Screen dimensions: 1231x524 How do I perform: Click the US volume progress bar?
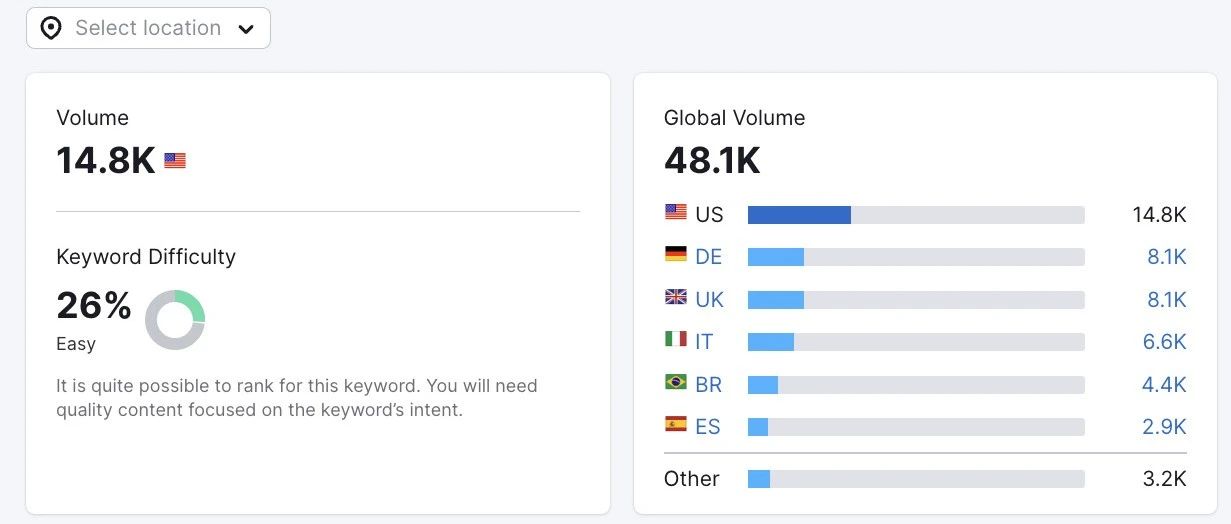pyautogui.click(x=915, y=215)
